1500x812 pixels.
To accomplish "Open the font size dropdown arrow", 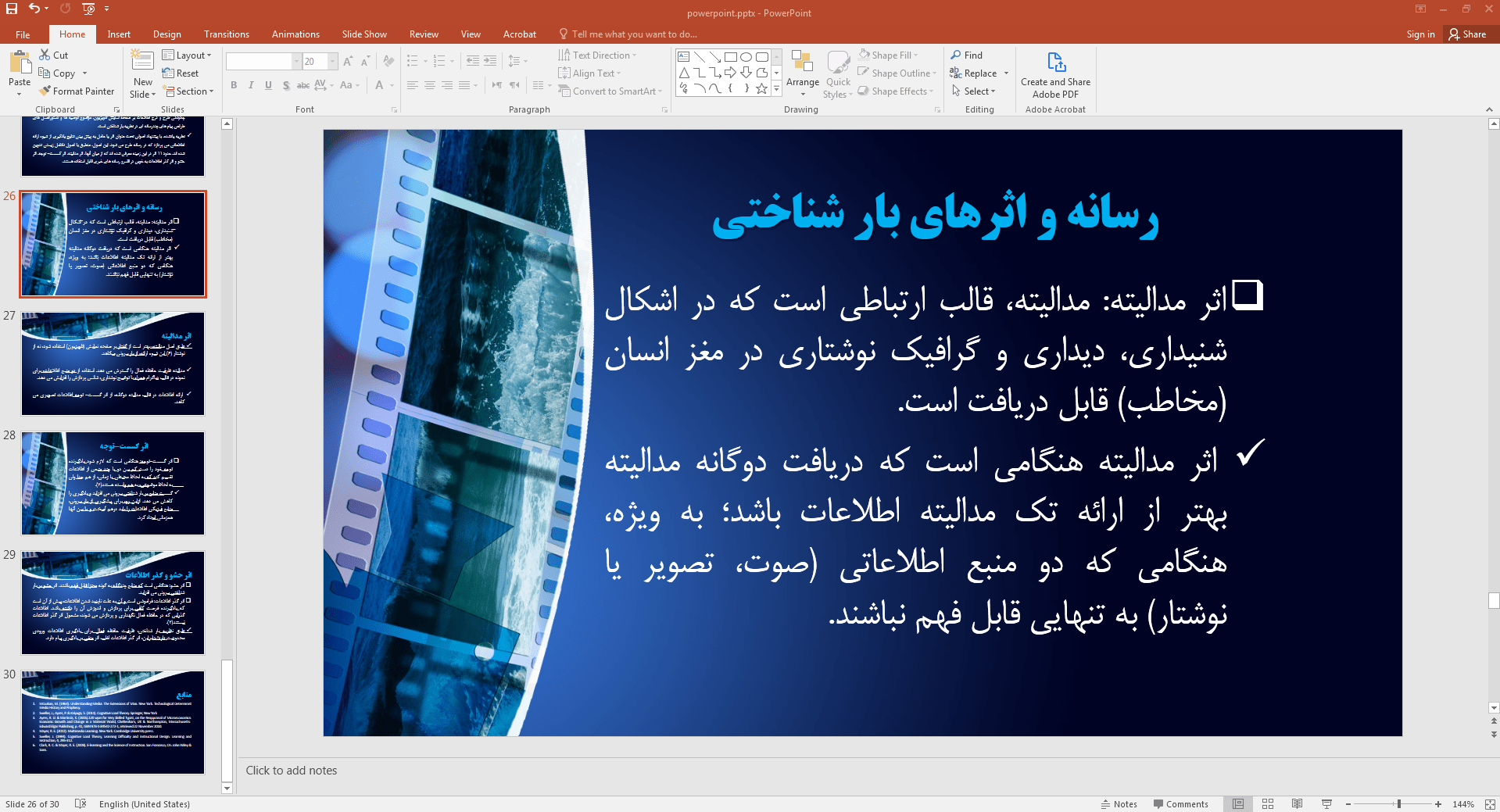I will point(333,62).
